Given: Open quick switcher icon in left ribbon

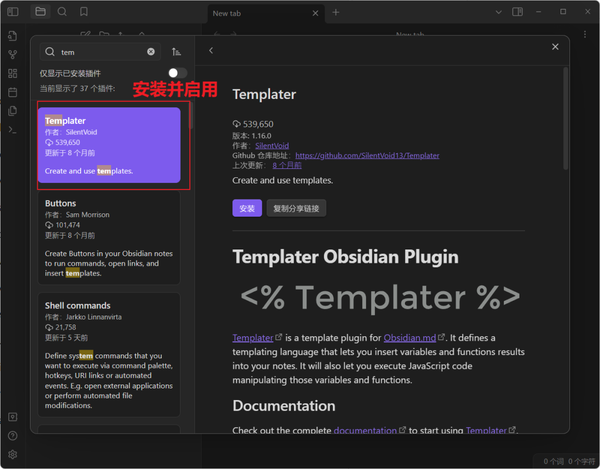Looking at the screenshot, I should click(x=13, y=36).
